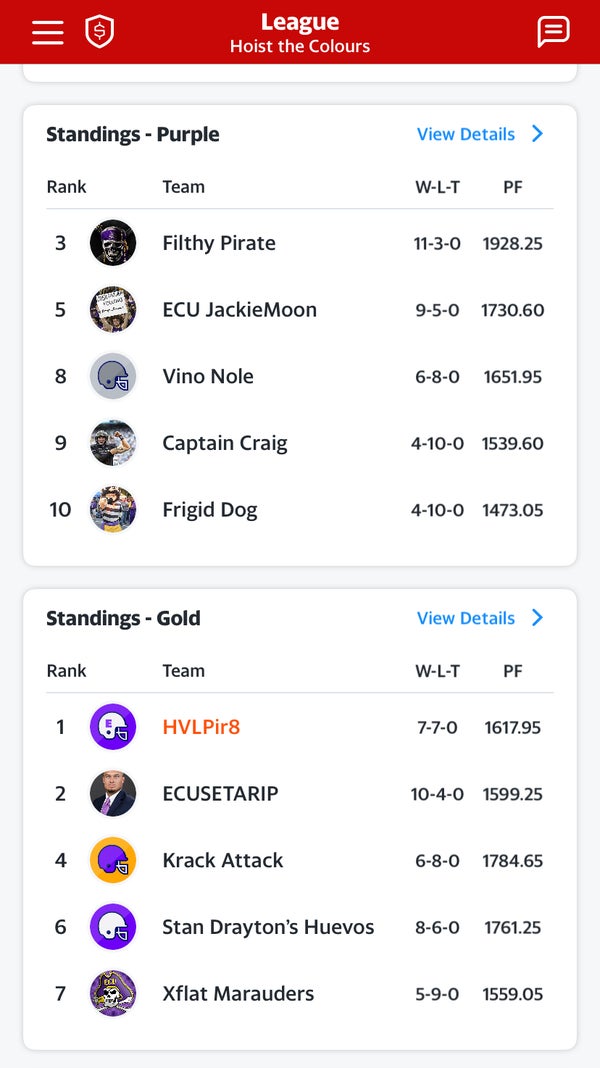Tap the Xflat Marauders pirate logo
Screen dimensions: 600x1068
[x=113, y=994]
